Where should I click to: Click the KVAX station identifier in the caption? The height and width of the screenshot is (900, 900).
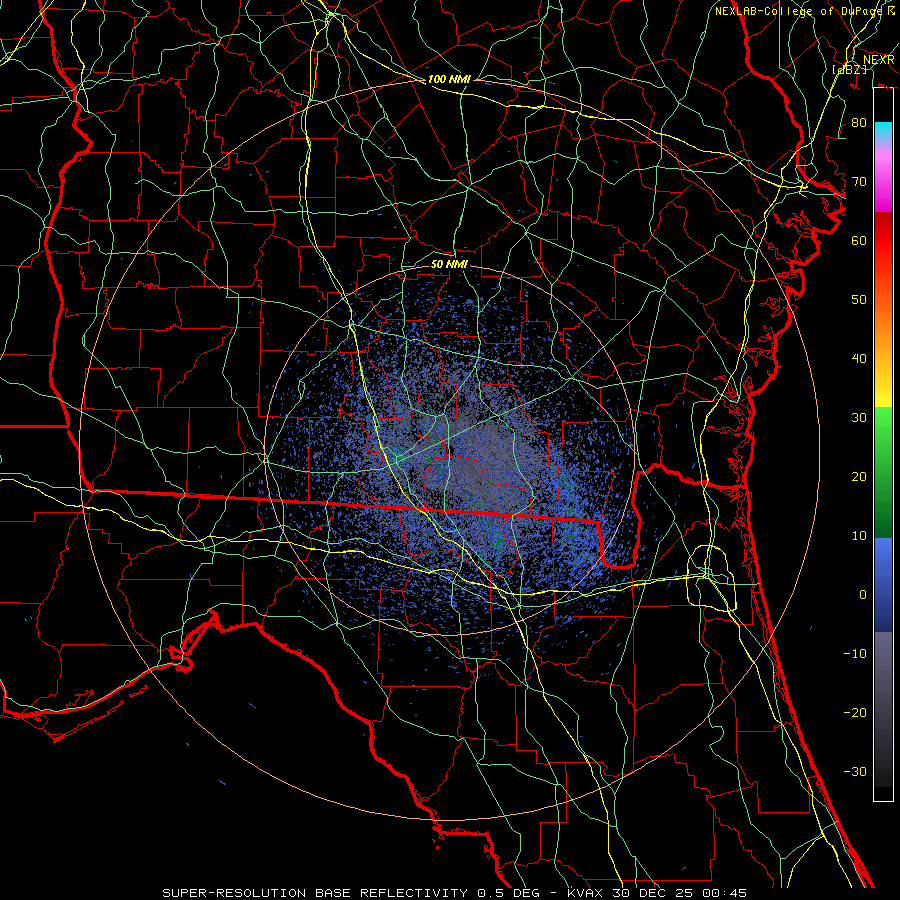point(584,893)
